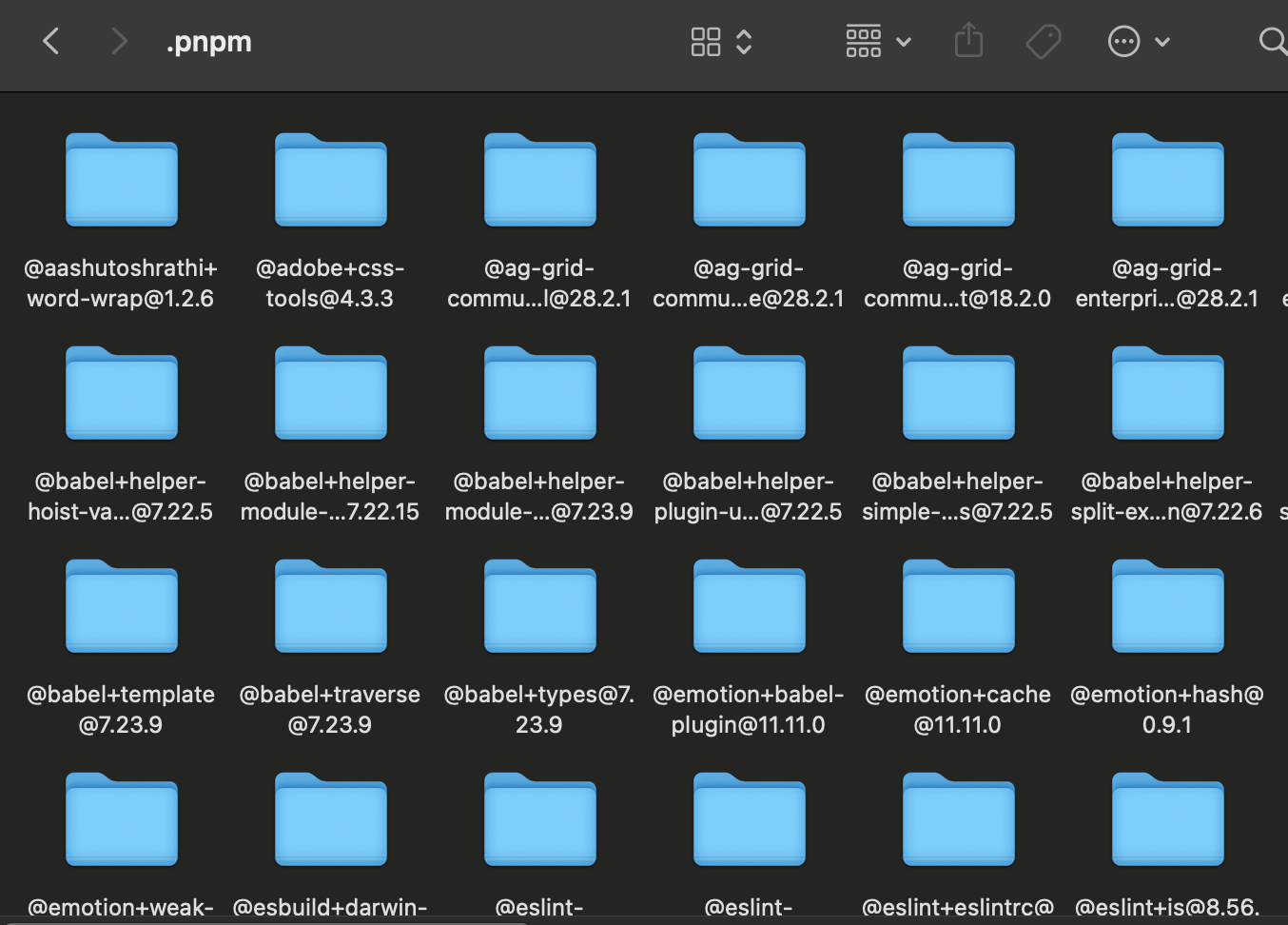Image resolution: width=1288 pixels, height=925 pixels.
Task: Click the @babel+helper-simple-...s@7.22.5 file name
Action: [x=958, y=497]
